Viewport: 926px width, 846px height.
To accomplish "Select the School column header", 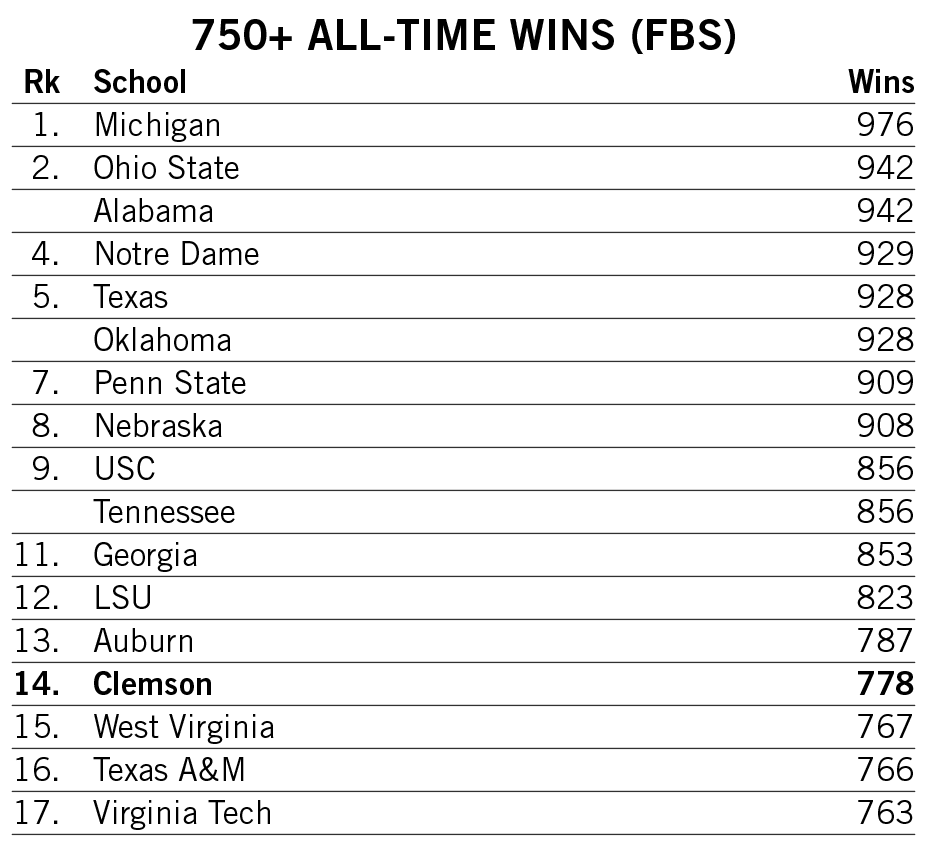I will pos(140,81).
